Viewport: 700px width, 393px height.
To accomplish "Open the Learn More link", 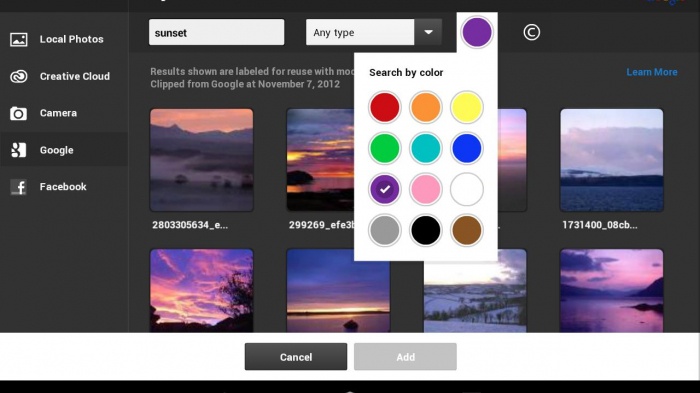I will tap(652, 72).
